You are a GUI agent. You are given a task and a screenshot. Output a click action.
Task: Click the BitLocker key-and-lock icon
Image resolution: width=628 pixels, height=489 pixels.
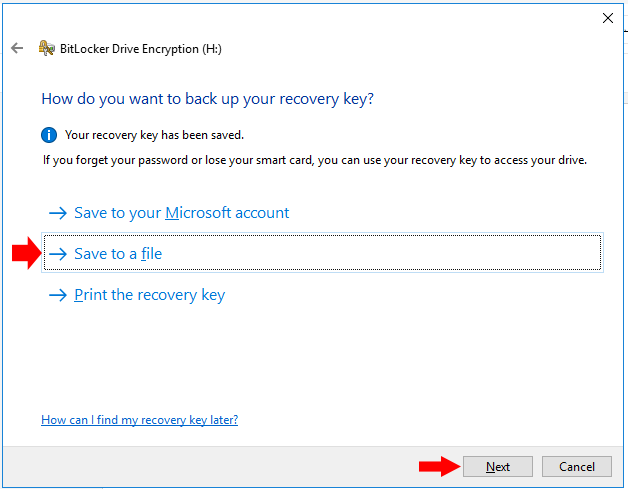click(x=46, y=48)
